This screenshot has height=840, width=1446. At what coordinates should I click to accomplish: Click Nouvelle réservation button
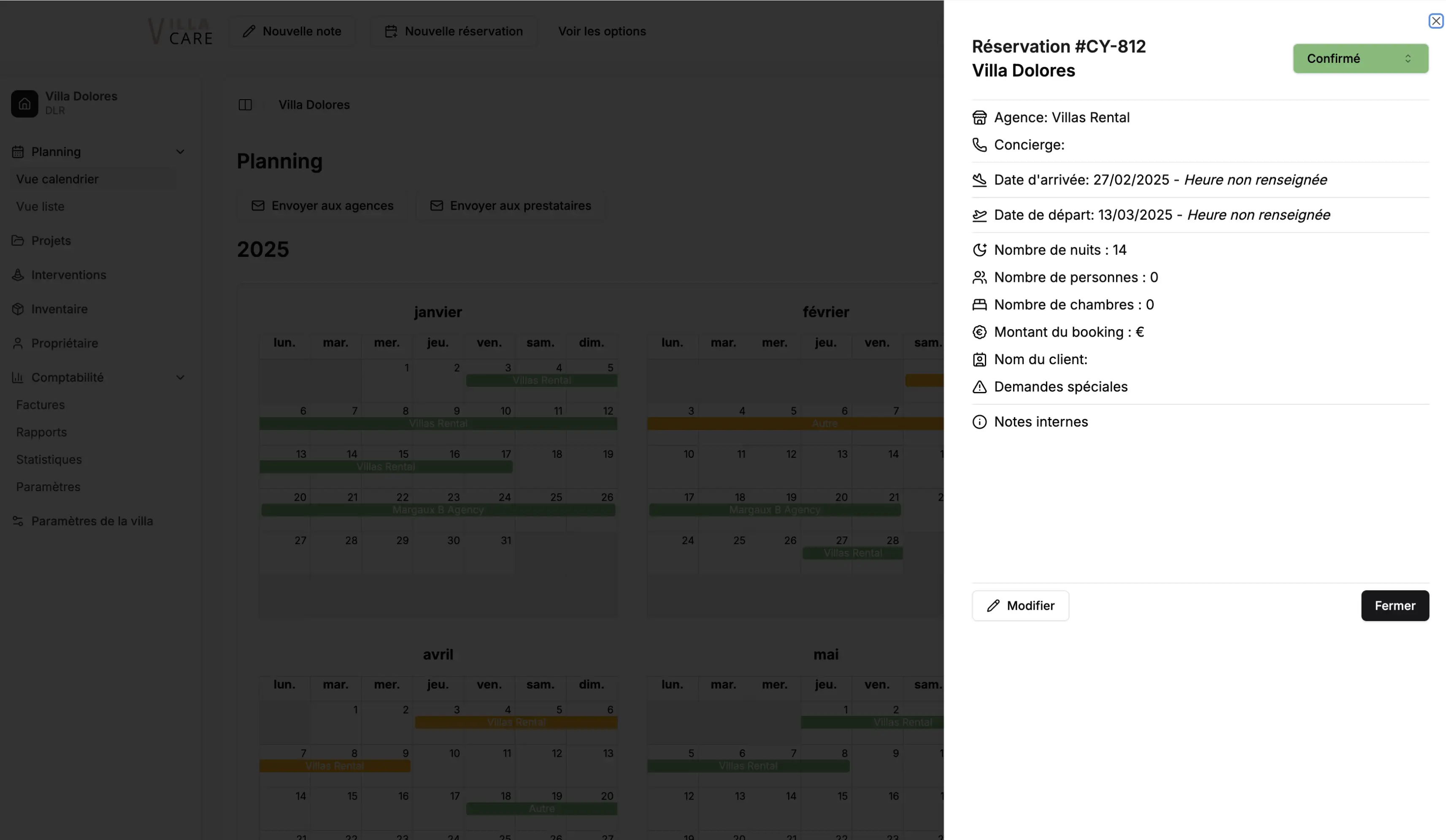click(453, 32)
